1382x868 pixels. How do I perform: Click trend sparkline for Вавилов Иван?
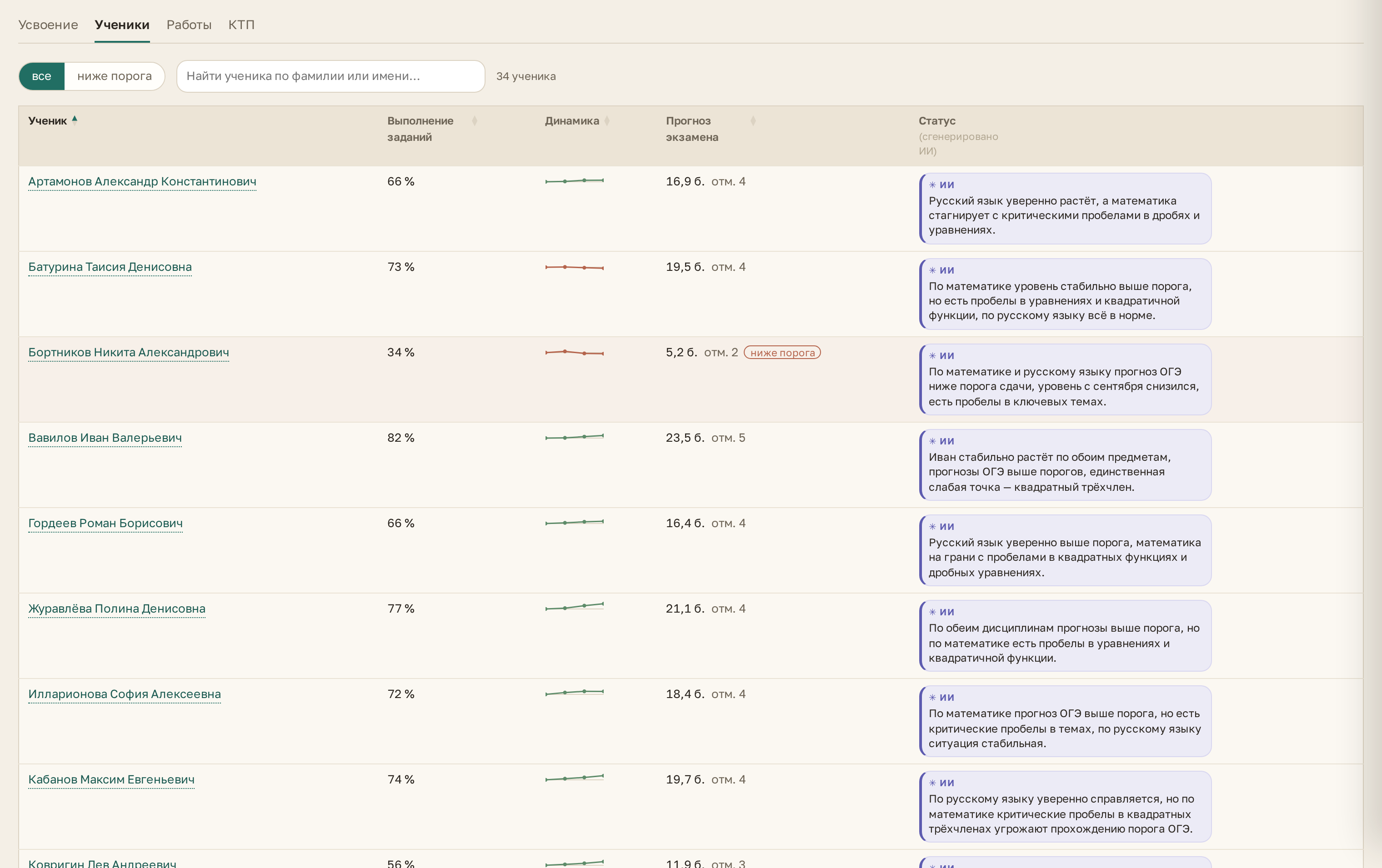pyautogui.click(x=574, y=437)
